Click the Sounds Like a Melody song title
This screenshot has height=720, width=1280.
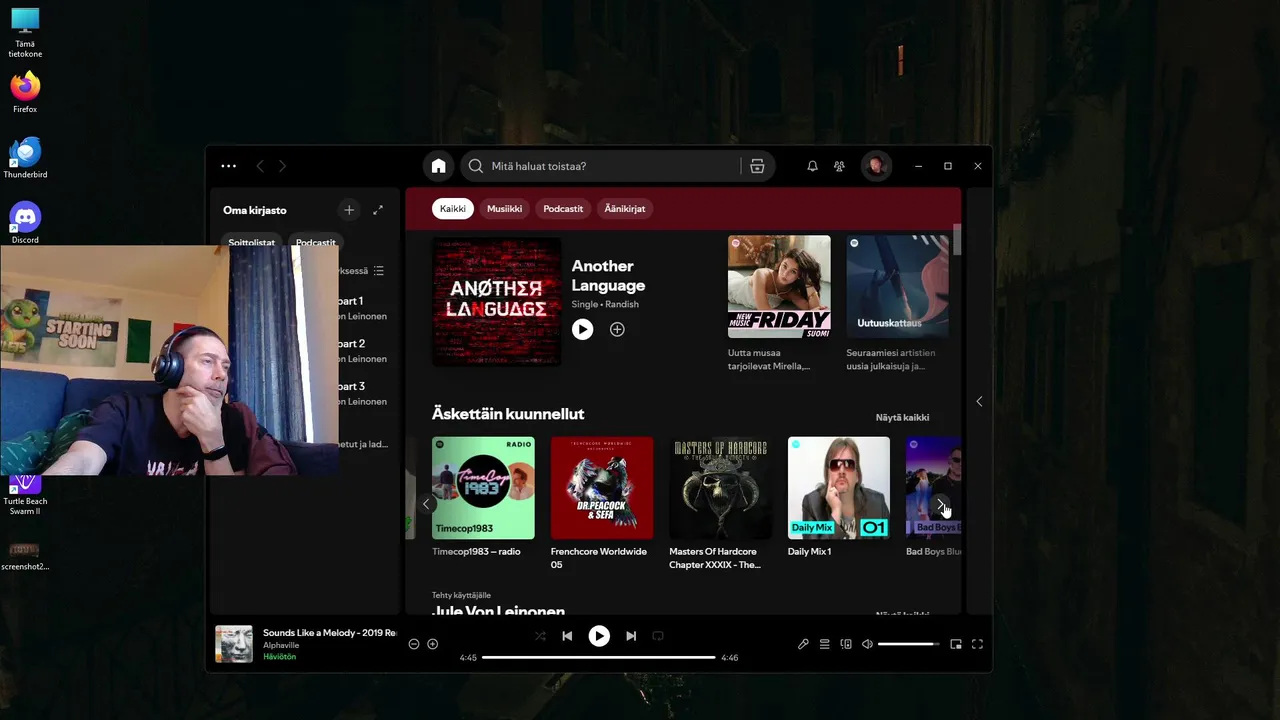click(x=330, y=633)
